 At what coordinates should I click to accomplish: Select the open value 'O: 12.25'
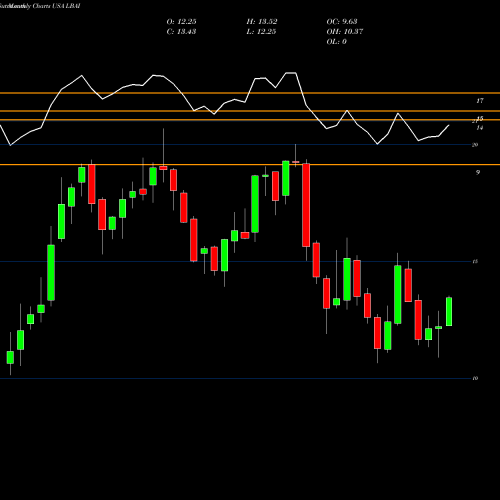pos(181,22)
